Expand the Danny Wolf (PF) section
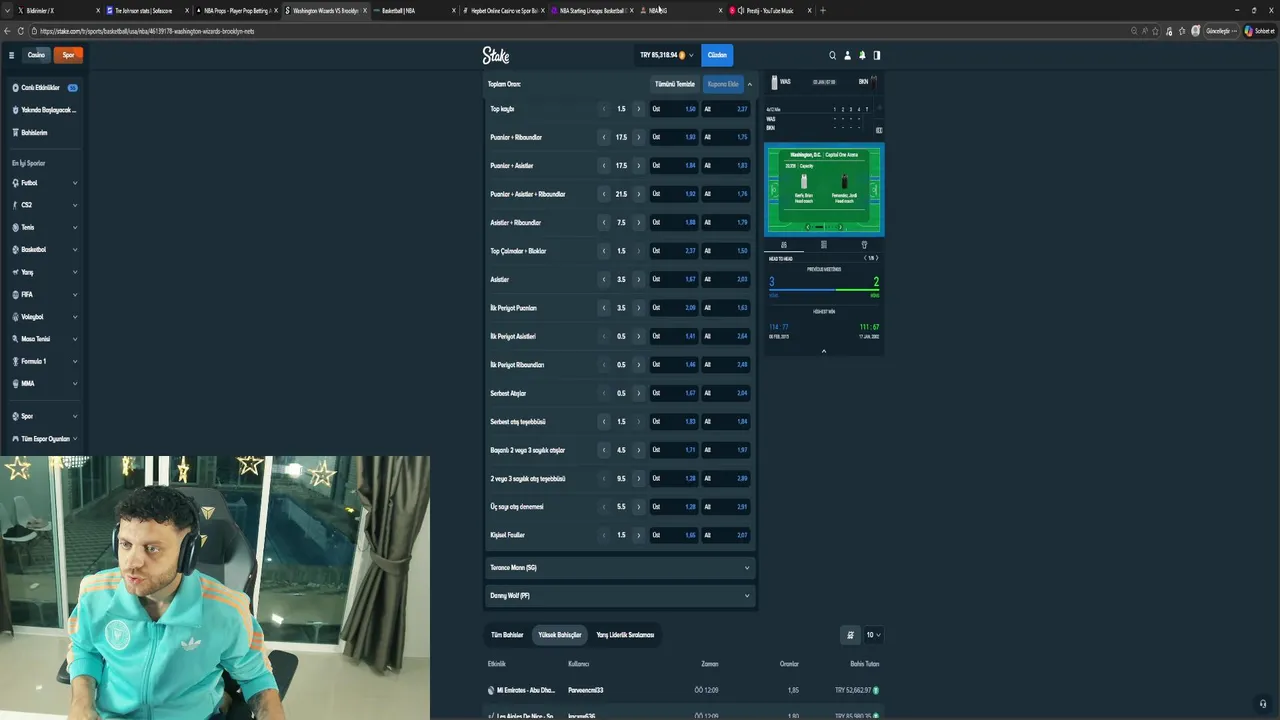 point(619,596)
